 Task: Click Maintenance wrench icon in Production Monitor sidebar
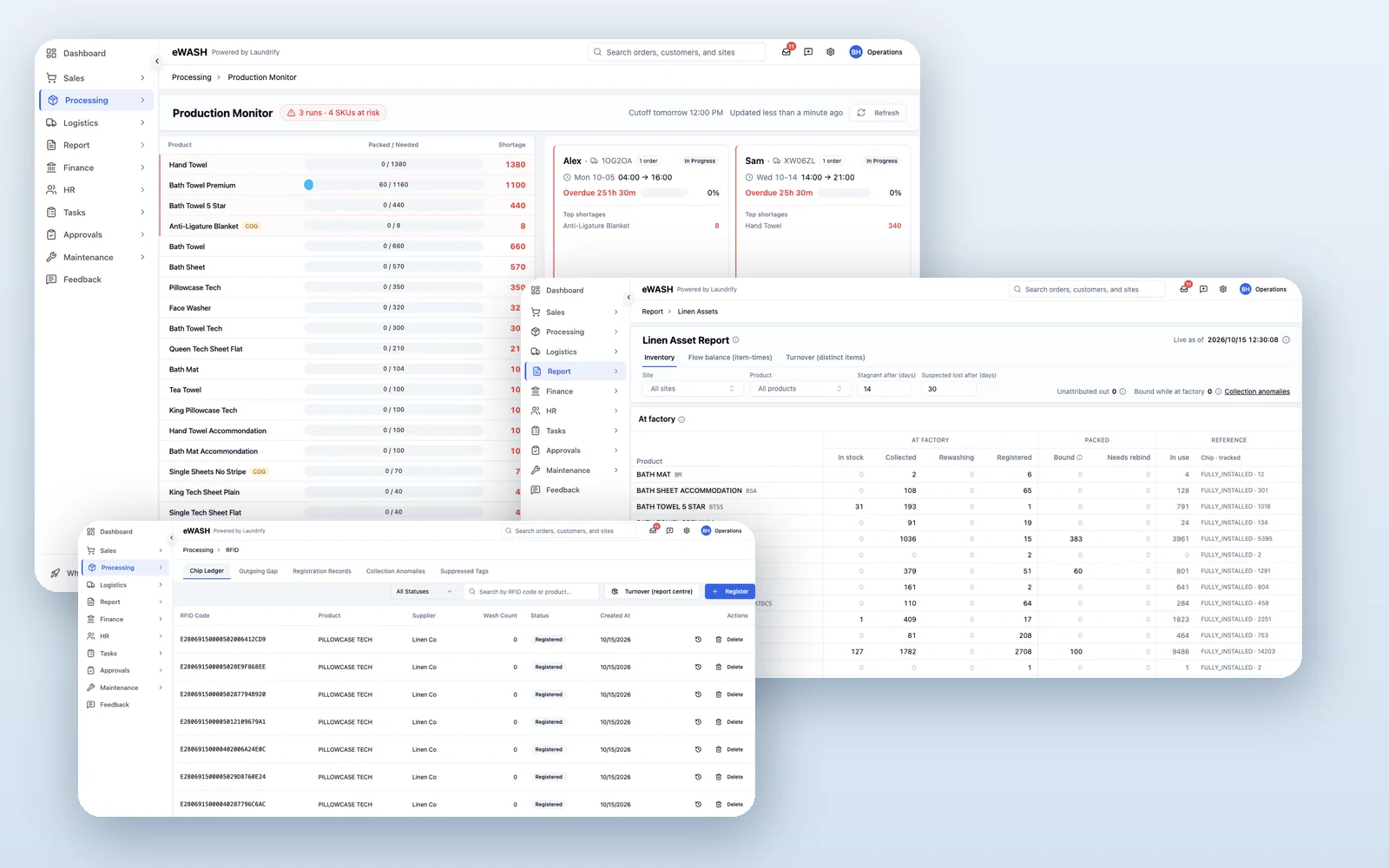click(51, 257)
